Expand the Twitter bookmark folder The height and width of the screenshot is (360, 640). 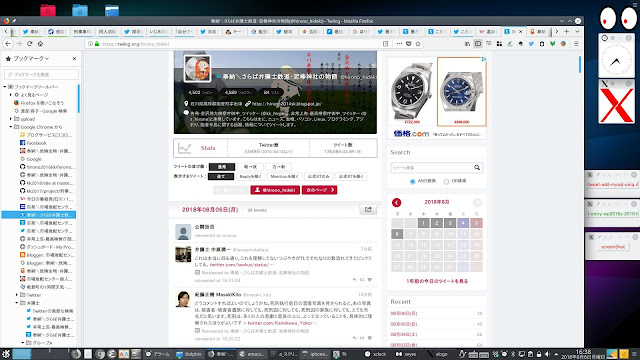coord(17,295)
